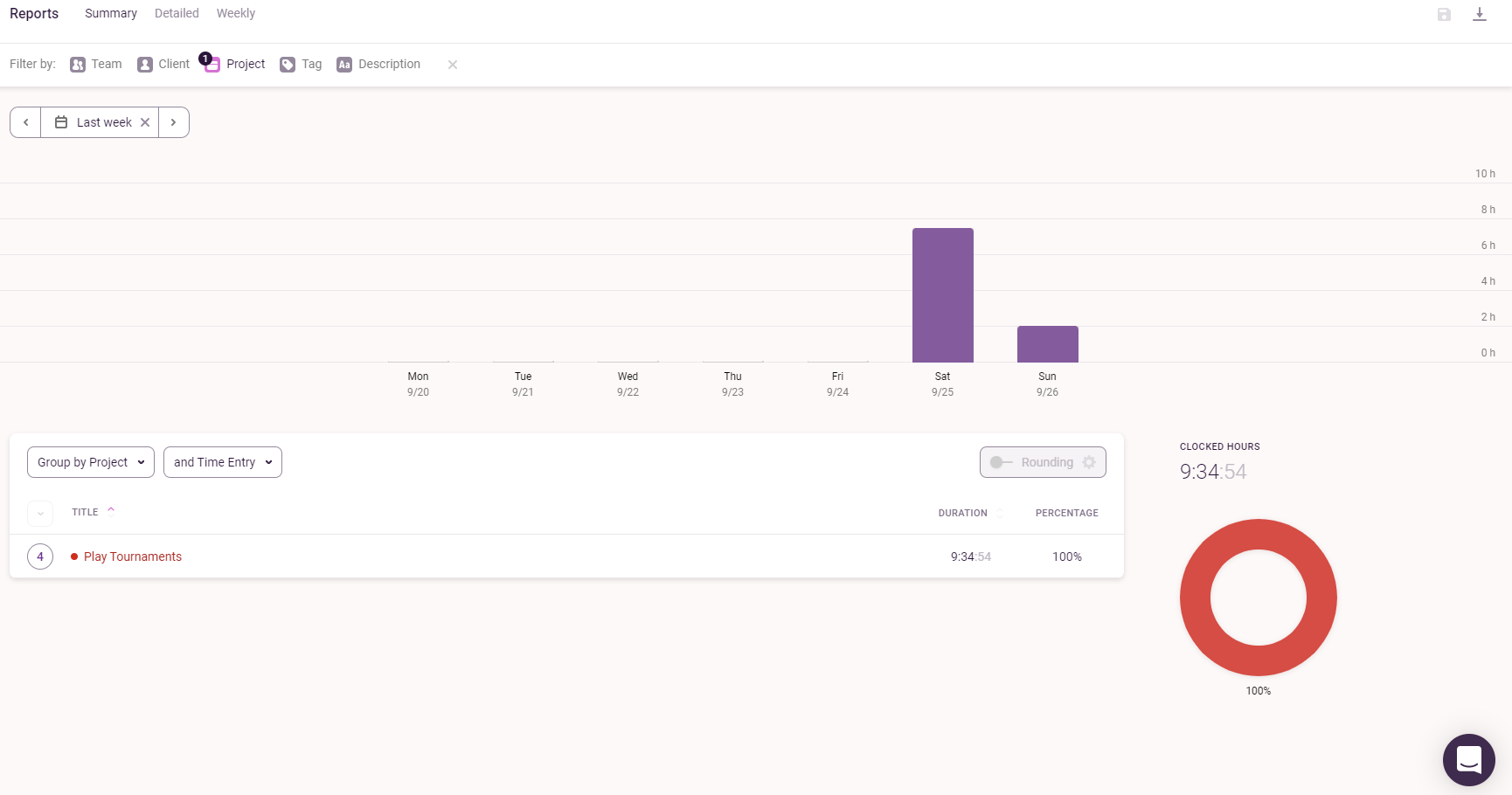Open rounding settings gear

click(x=1089, y=462)
